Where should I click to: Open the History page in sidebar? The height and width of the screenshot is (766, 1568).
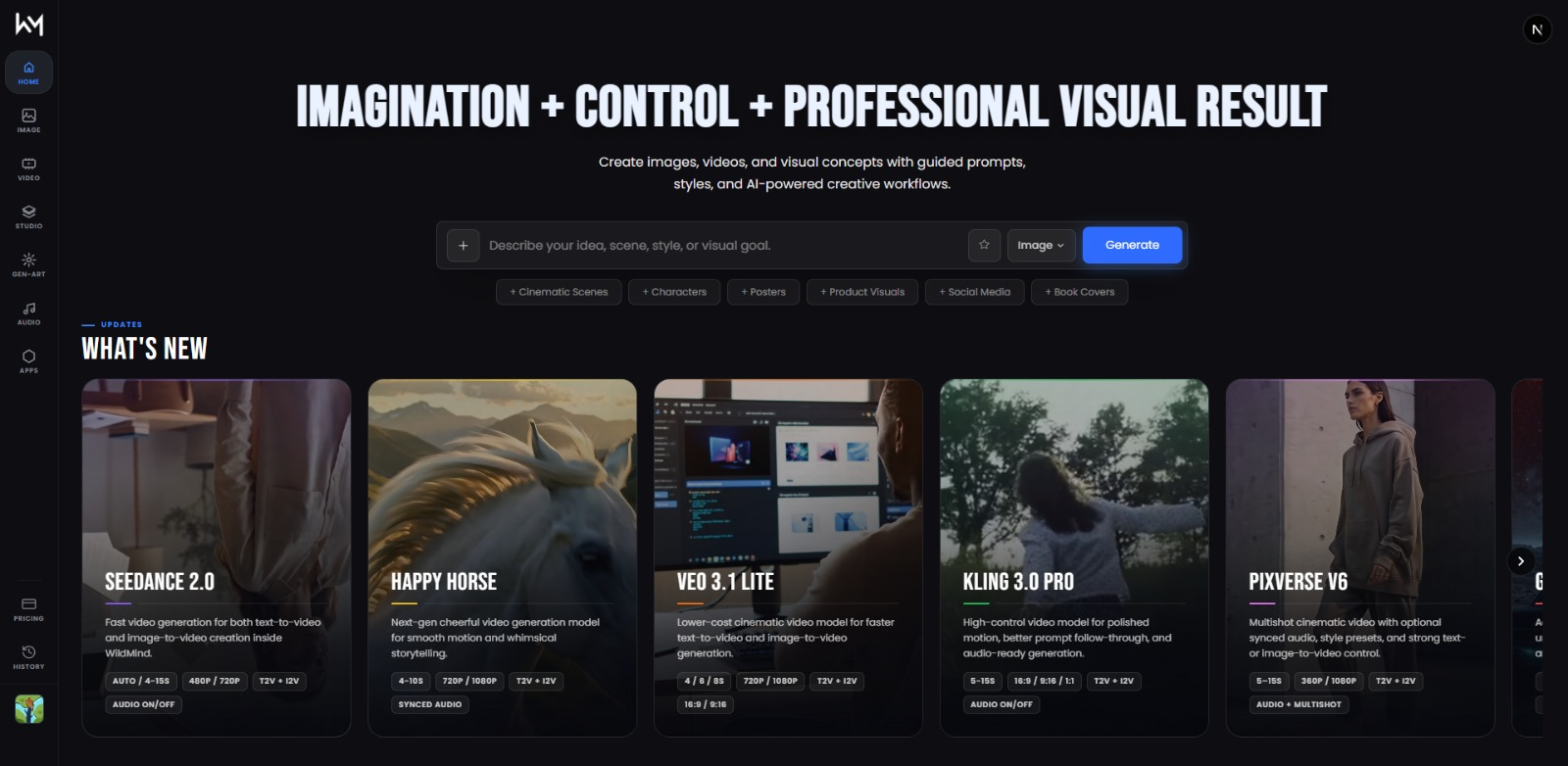click(x=28, y=657)
